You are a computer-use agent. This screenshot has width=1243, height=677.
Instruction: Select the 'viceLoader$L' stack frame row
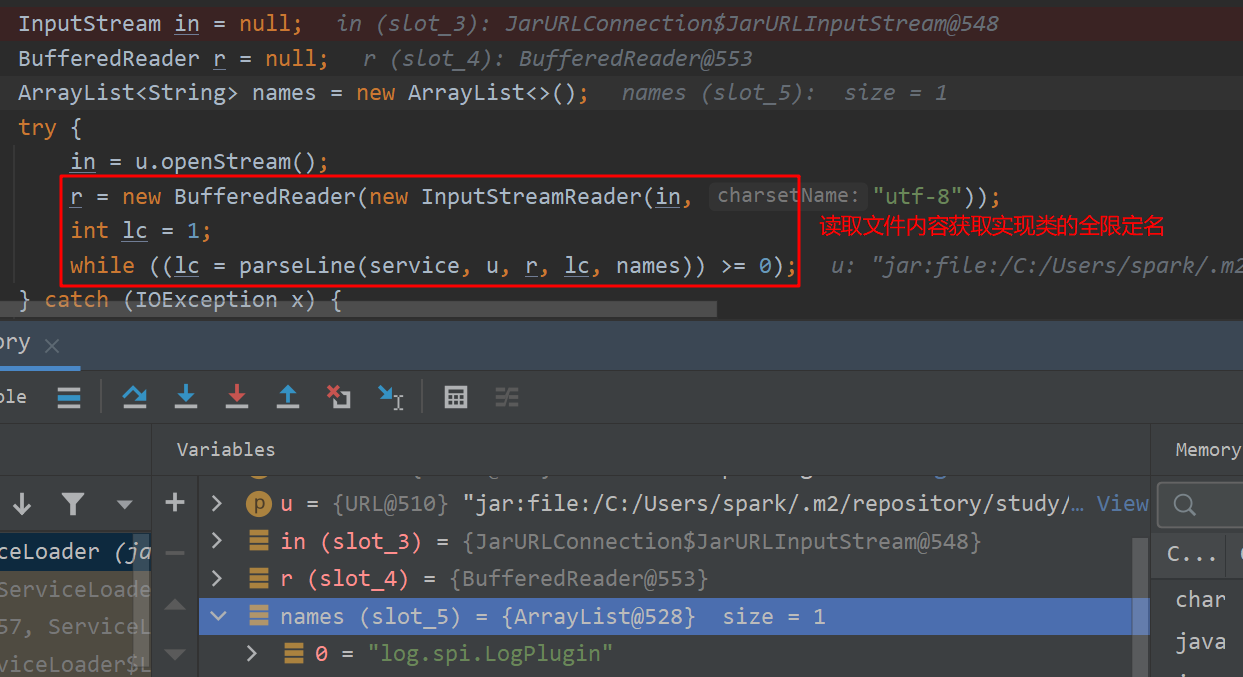(x=75, y=664)
